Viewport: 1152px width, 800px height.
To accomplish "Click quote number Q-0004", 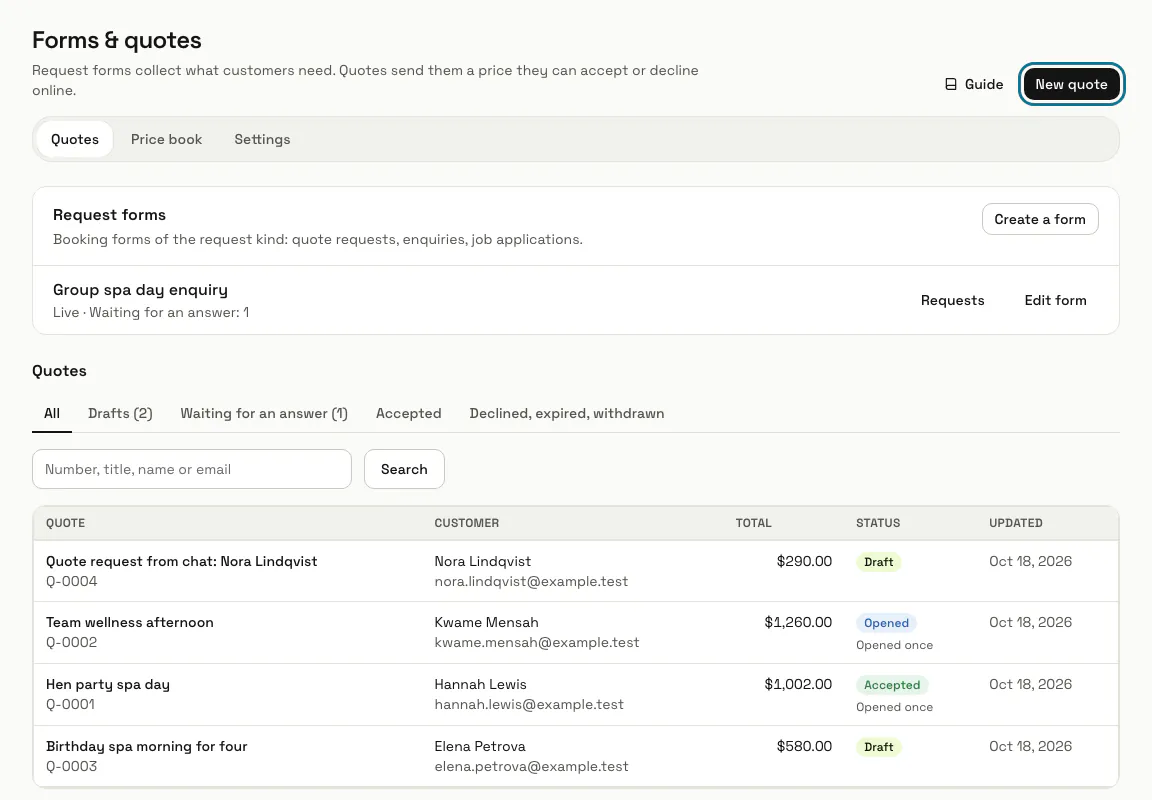I will 72,581.
